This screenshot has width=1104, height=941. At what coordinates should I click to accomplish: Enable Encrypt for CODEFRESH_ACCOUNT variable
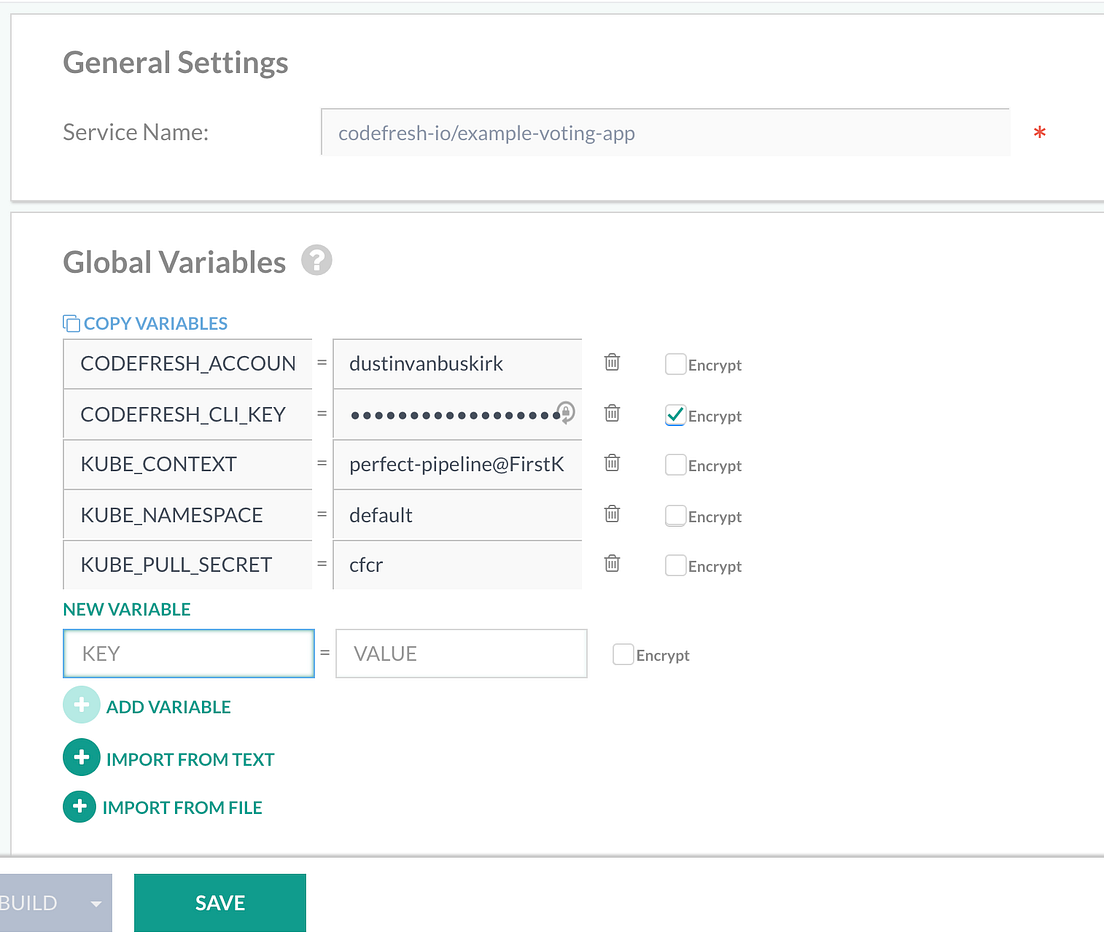(675, 364)
